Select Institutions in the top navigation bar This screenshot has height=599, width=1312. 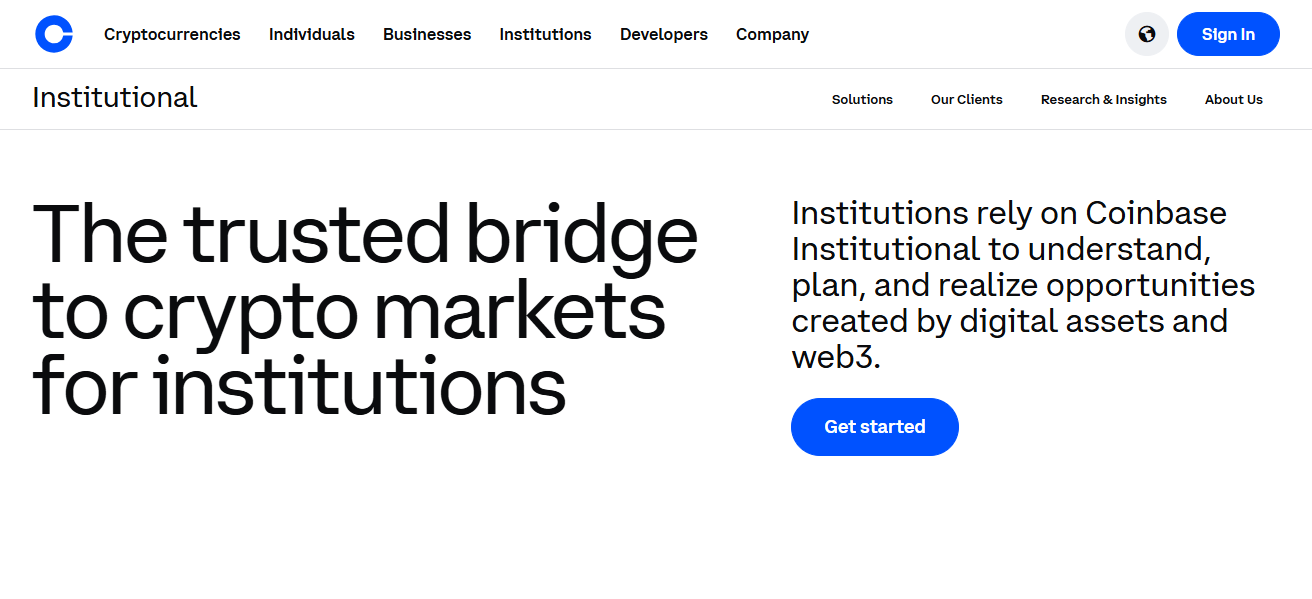[x=545, y=34]
